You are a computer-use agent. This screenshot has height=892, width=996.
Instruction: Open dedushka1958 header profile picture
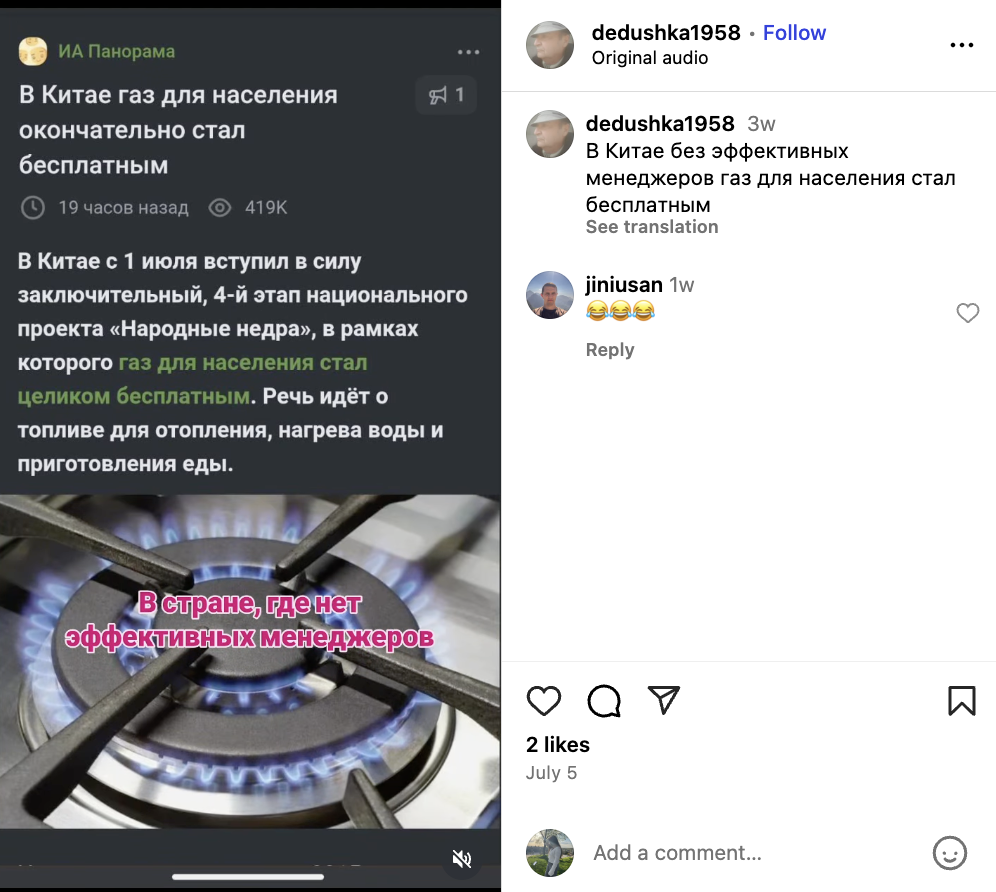(550, 45)
